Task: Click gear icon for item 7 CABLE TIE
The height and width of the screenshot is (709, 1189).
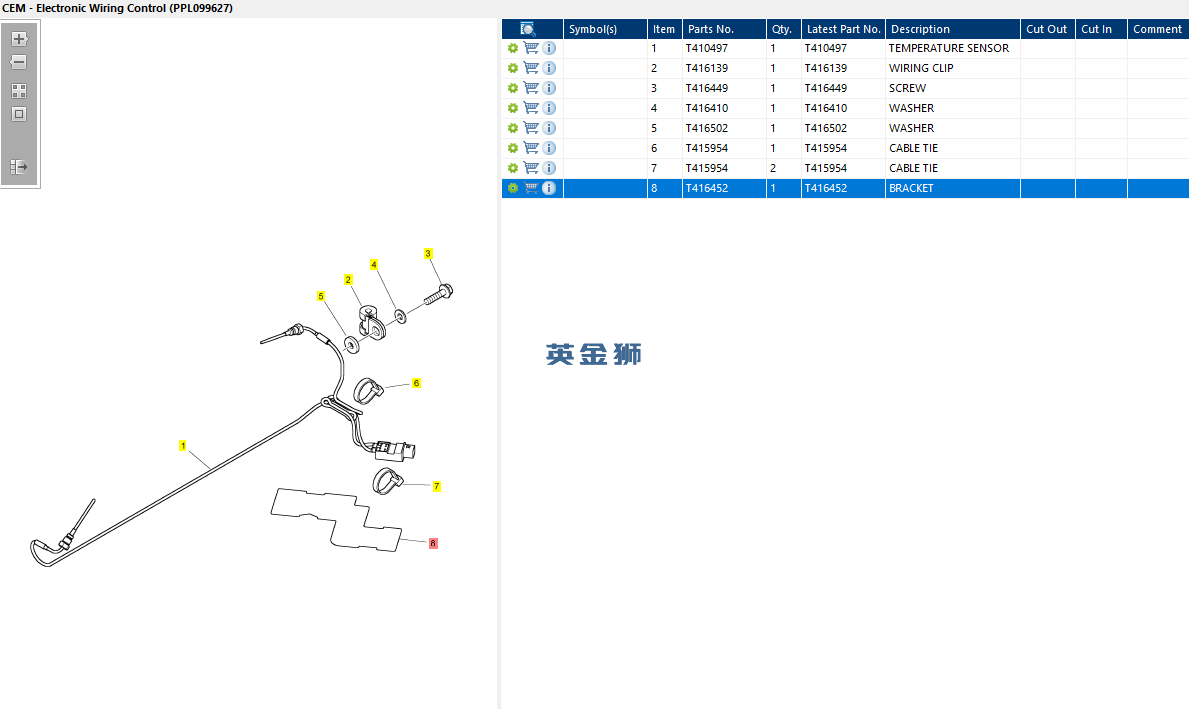Action: point(513,168)
